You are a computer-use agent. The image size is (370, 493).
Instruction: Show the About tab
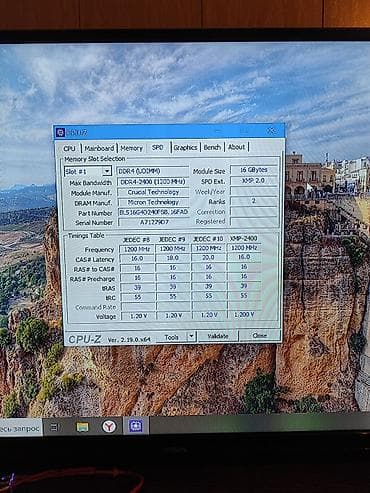(x=236, y=147)
